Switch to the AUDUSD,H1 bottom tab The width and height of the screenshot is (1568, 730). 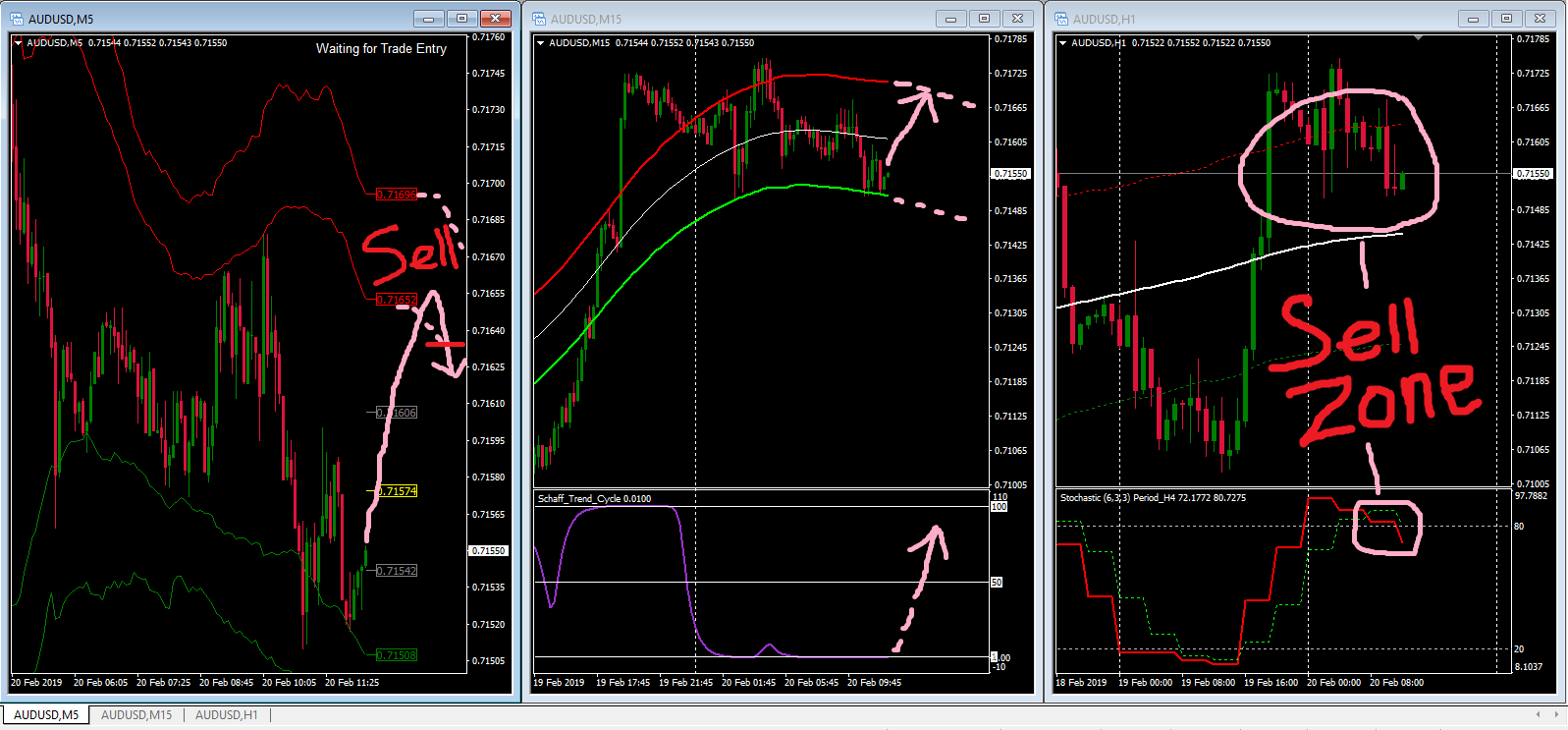(x=227, y=715)
